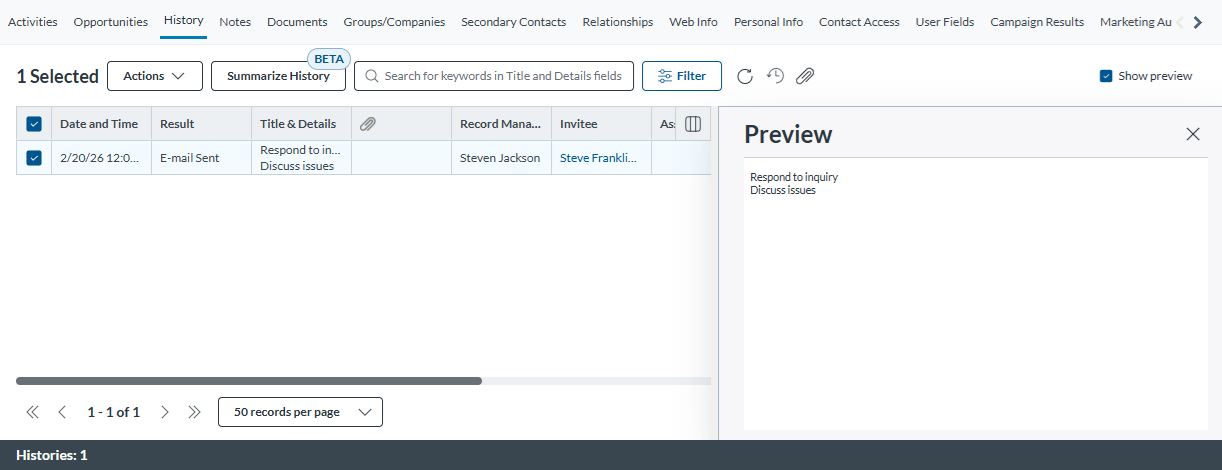Switch to the Notes tab
The height and width of the screenshot is (470, 1222).
pos(235,21)
